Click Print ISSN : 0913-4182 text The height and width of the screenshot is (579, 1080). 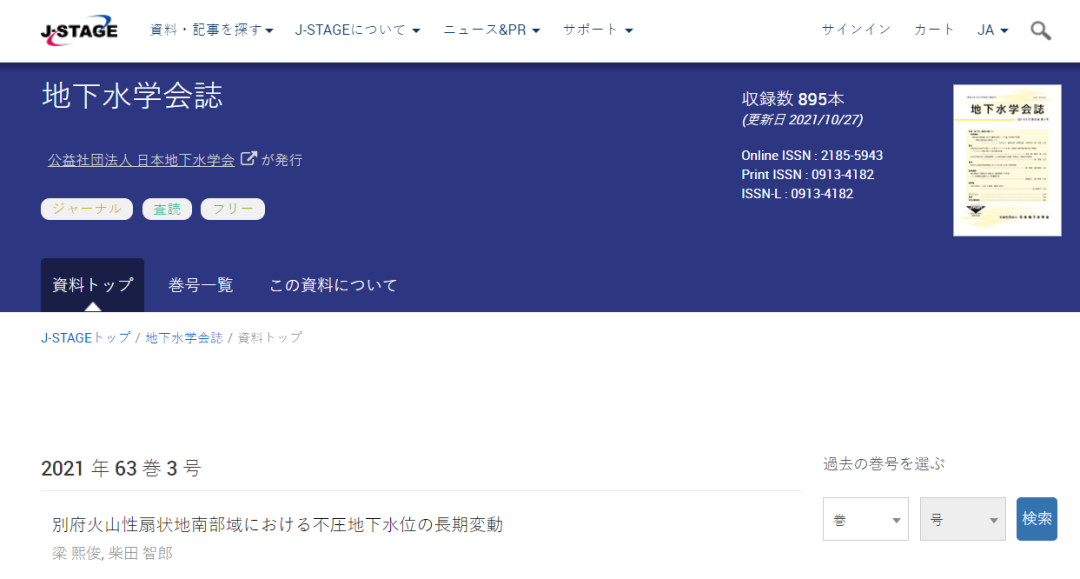click(x=808, y=175)
